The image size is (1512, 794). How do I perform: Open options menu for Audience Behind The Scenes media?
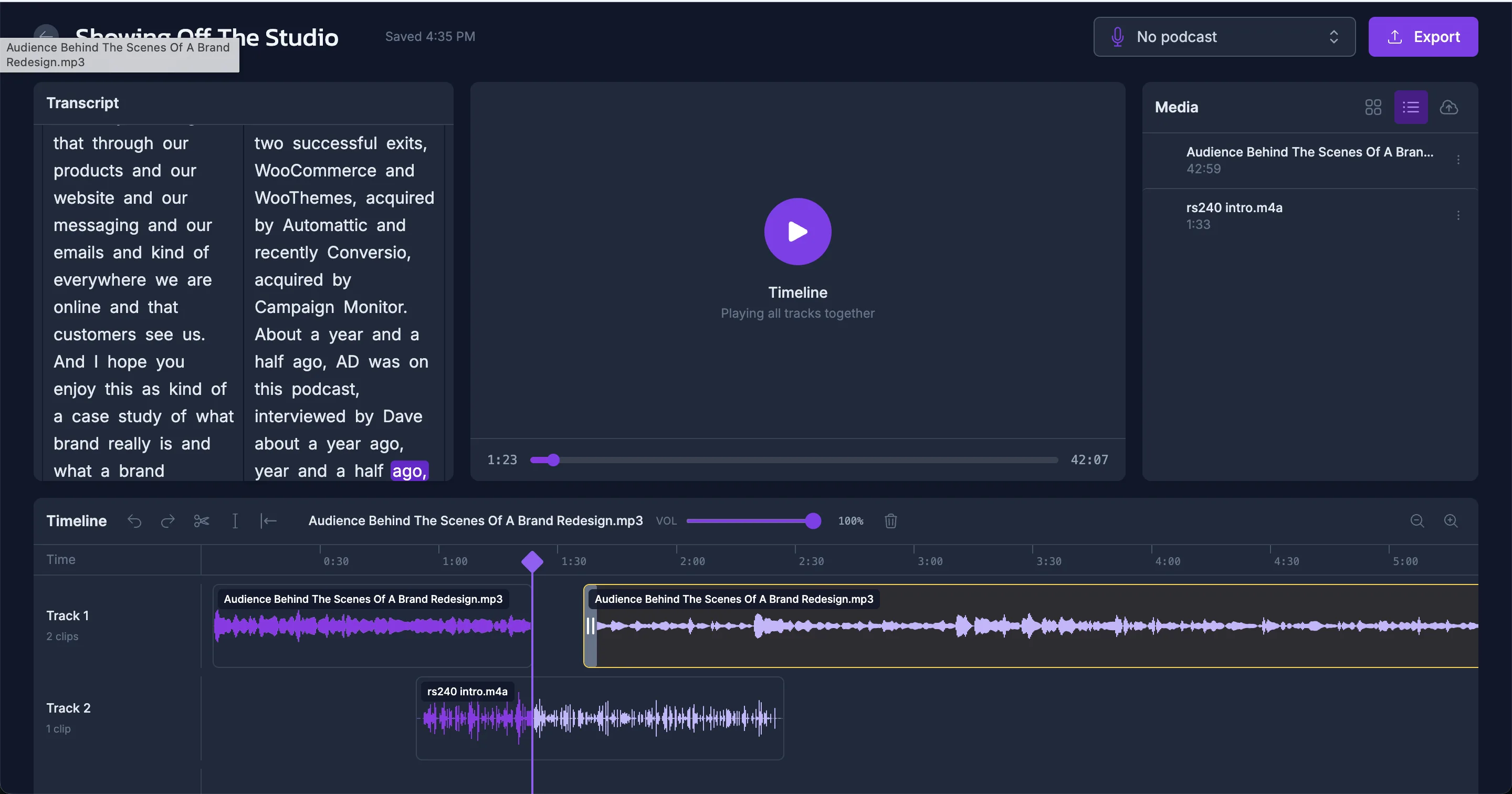(1458, 160)
